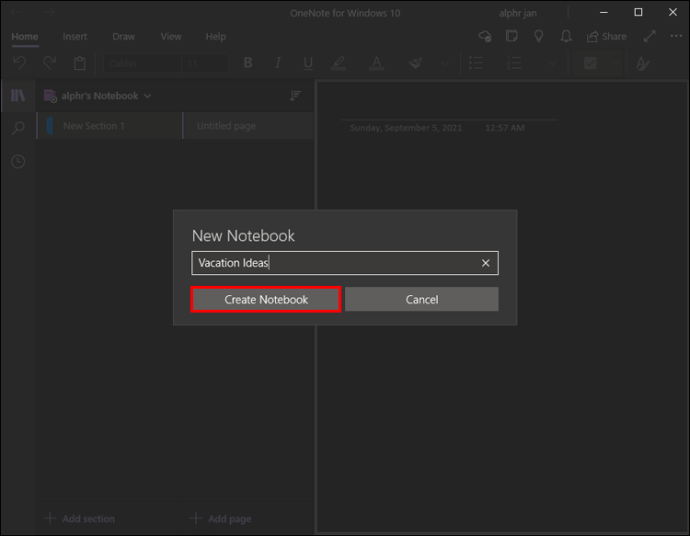
Task: Open the notifications bell
Action: (566, 37)
